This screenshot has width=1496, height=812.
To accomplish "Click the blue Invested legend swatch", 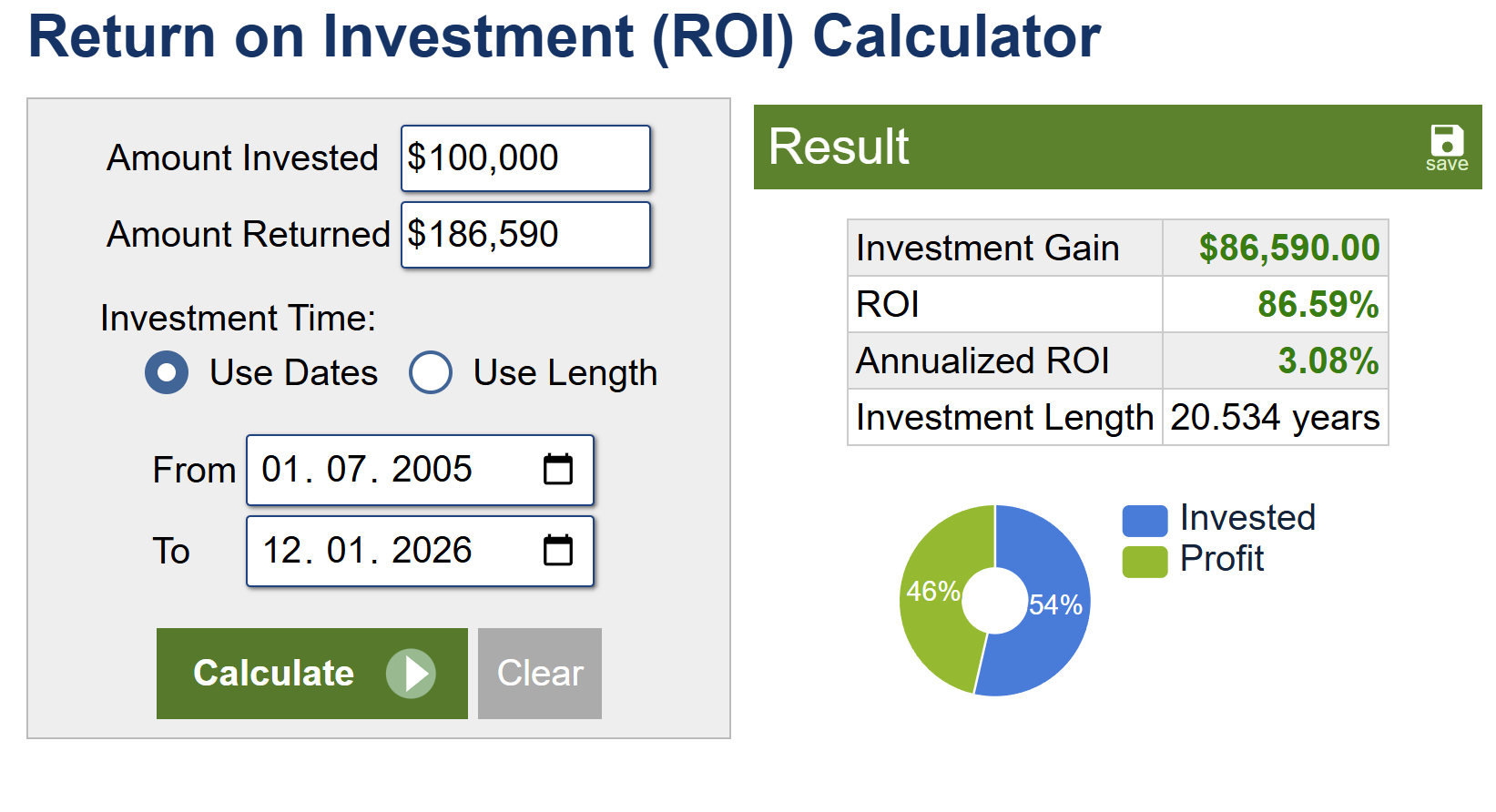I will coord(1145,521).
